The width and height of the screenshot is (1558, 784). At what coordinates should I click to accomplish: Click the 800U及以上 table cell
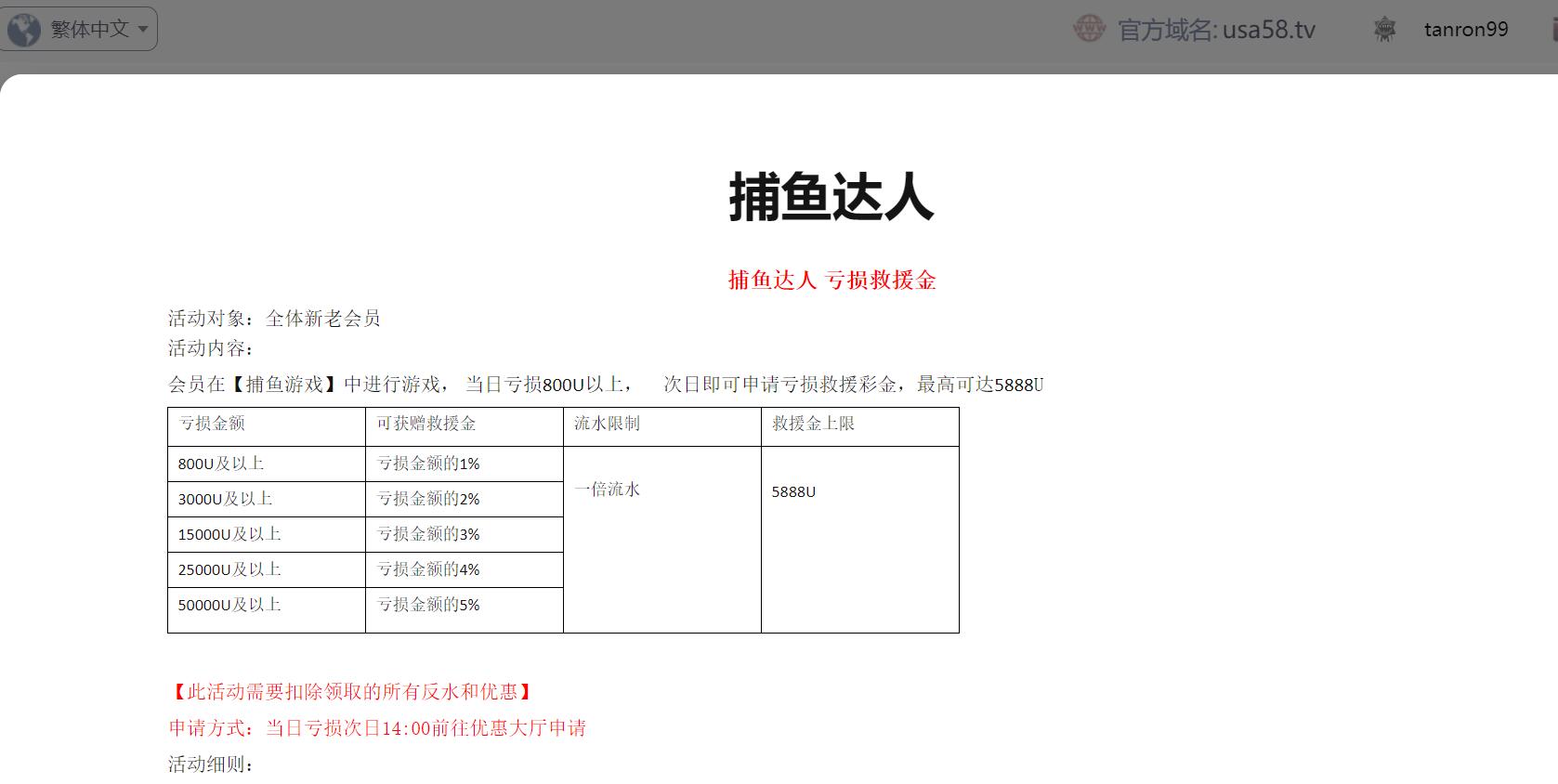tap(267, 464)
